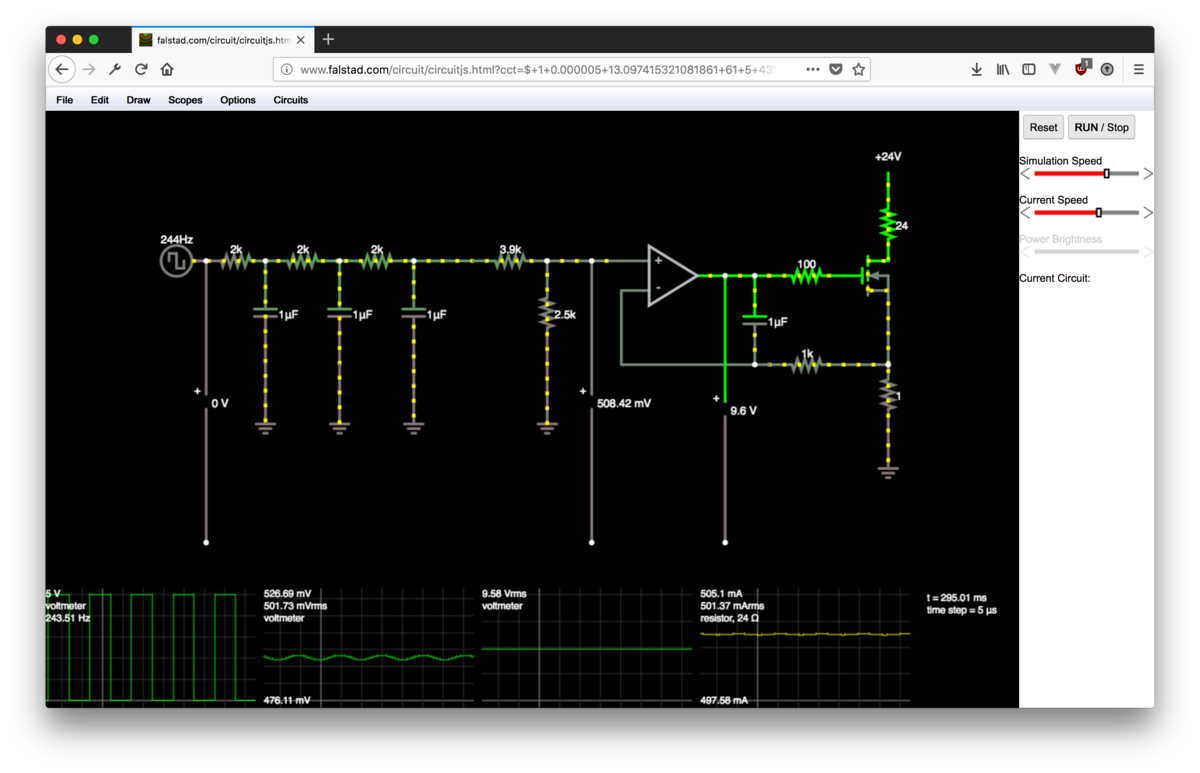Click Simulation Speed decrease arrow
This screenshot has height=773, width=1200.
1025,174
